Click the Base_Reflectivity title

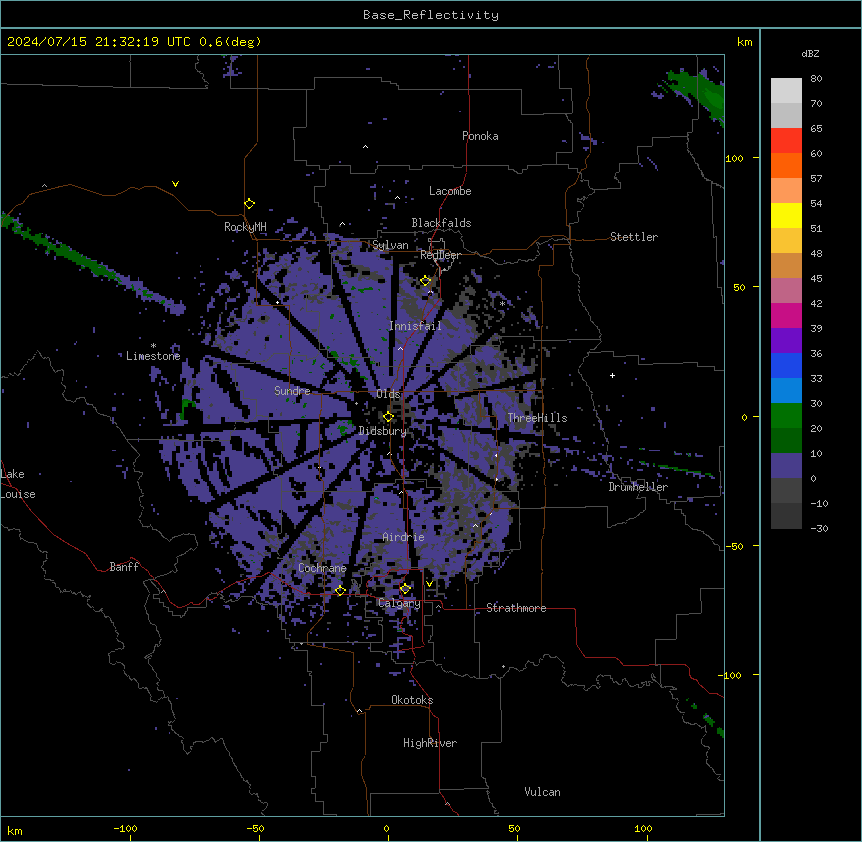coord(431,15)
